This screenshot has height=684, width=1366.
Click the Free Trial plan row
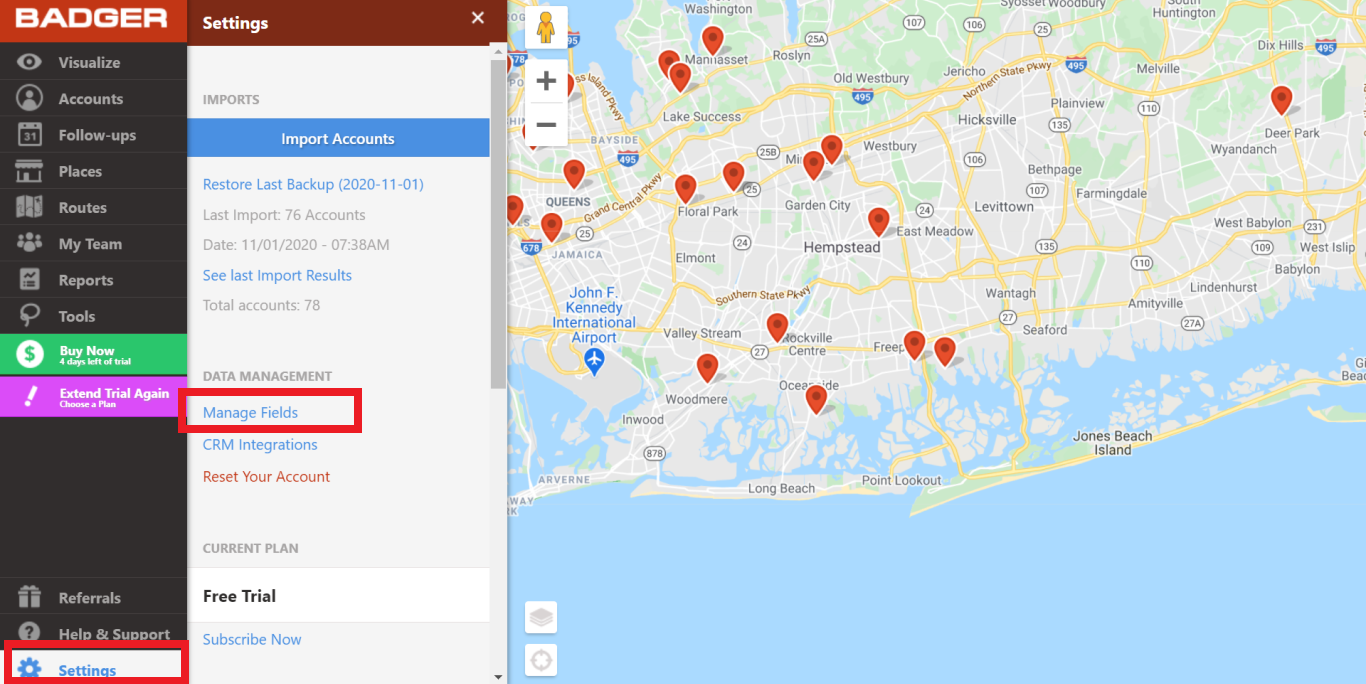coord(338,595)
